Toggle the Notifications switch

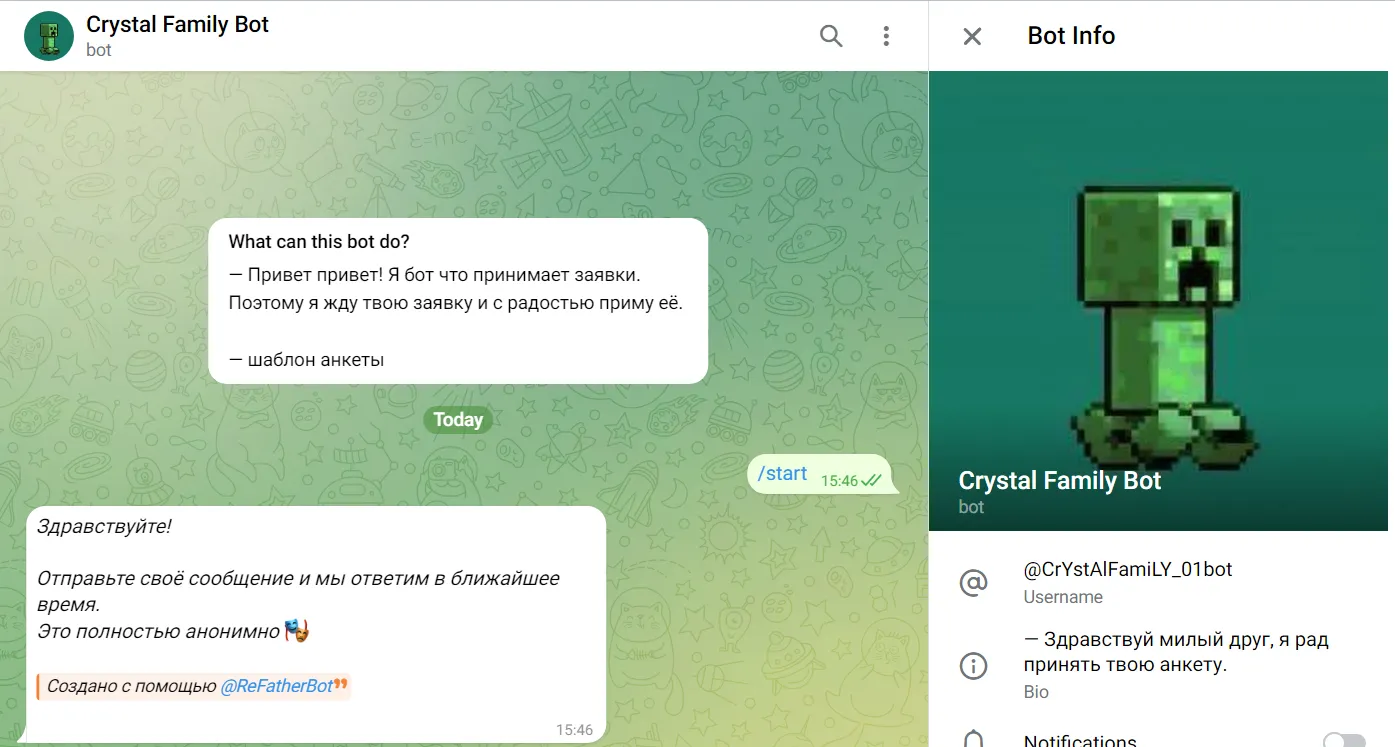1344,741
